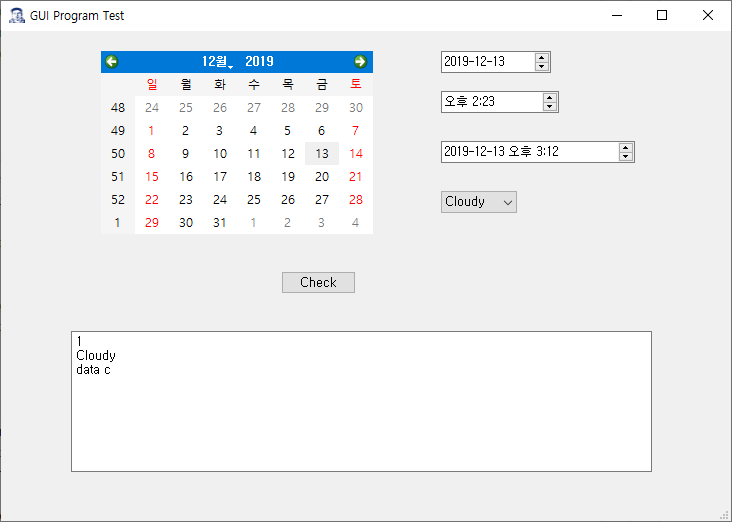Screen dimensions: 732x522
Task: Step down the 2019-12-13 오후 3:12 datetime
Action: tap(626, 156)
